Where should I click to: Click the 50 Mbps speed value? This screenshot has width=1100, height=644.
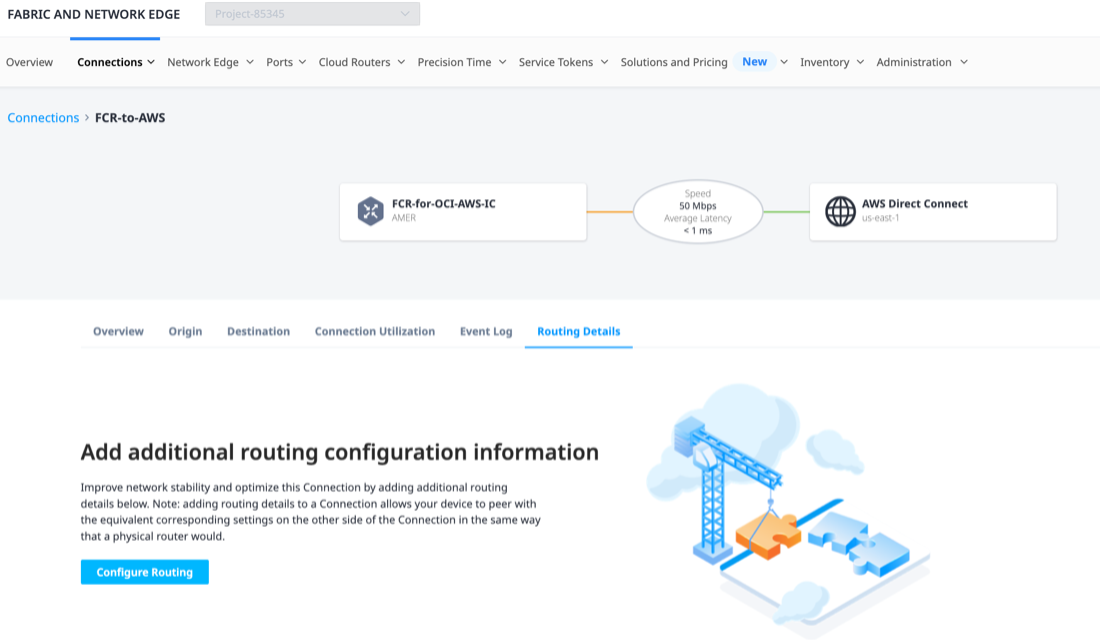tap(697, 206)
